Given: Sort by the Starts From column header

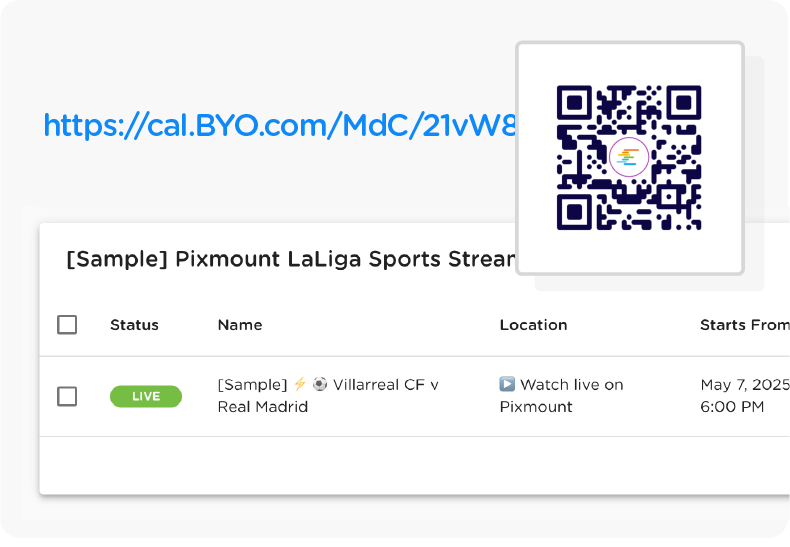Looking at the screenshot, I should [x=745, y=325].
